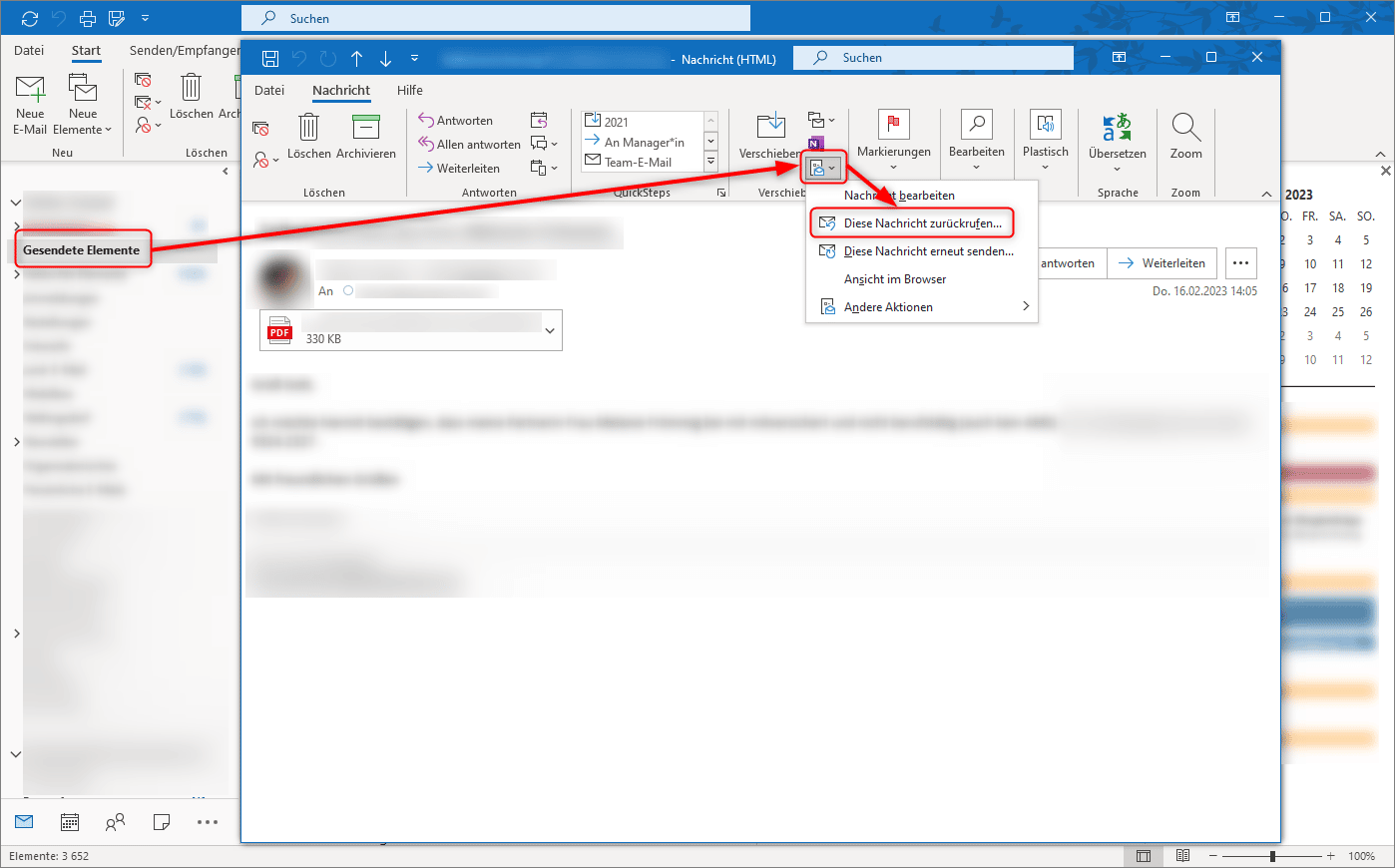The image size is (1395, 868).
Task: Click the ignore conversation icon in the Löschen group
Action: pyautogui.click(x=259, y=130)
